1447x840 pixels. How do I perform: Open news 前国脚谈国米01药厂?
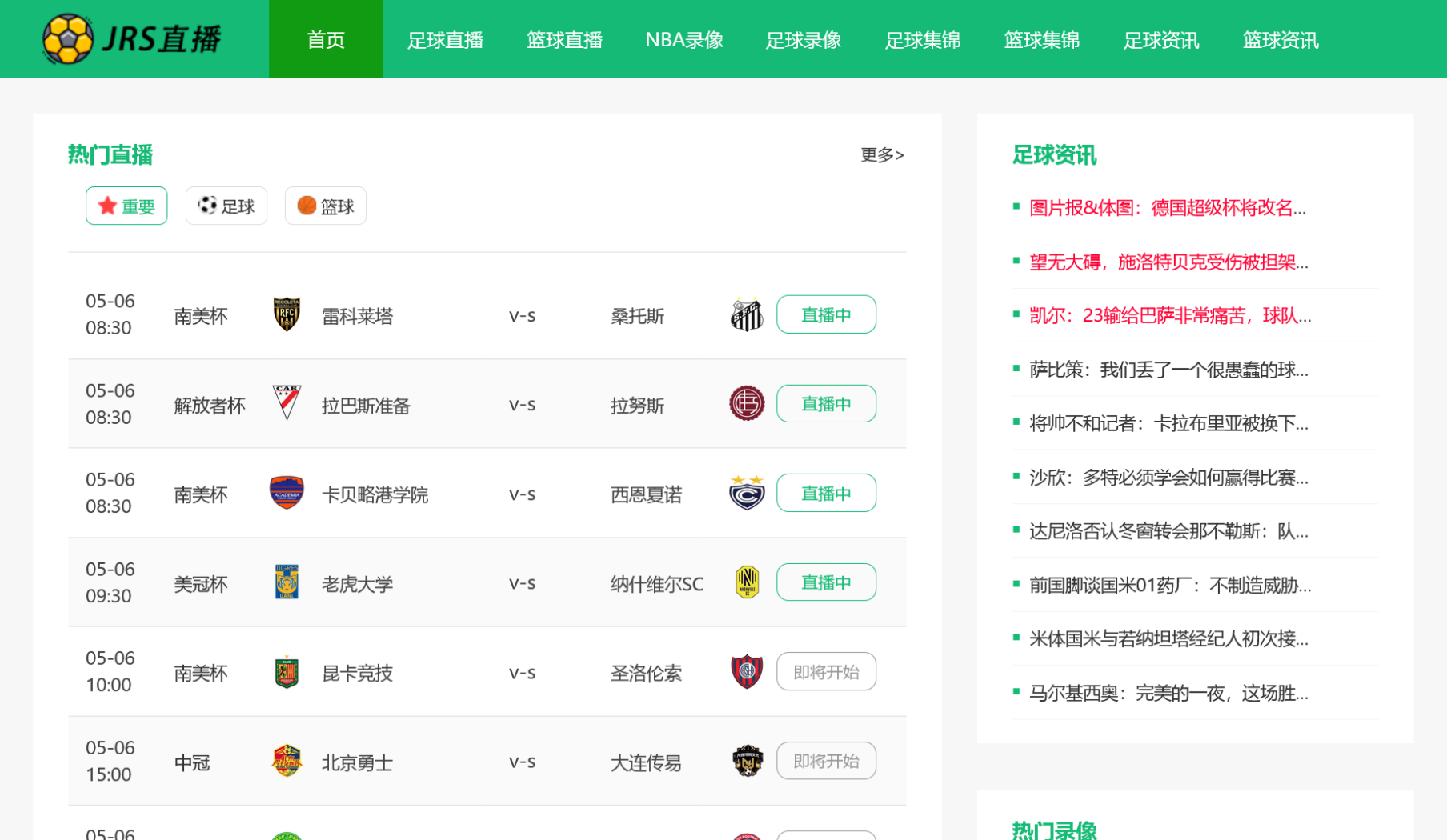click(1170, 586)
